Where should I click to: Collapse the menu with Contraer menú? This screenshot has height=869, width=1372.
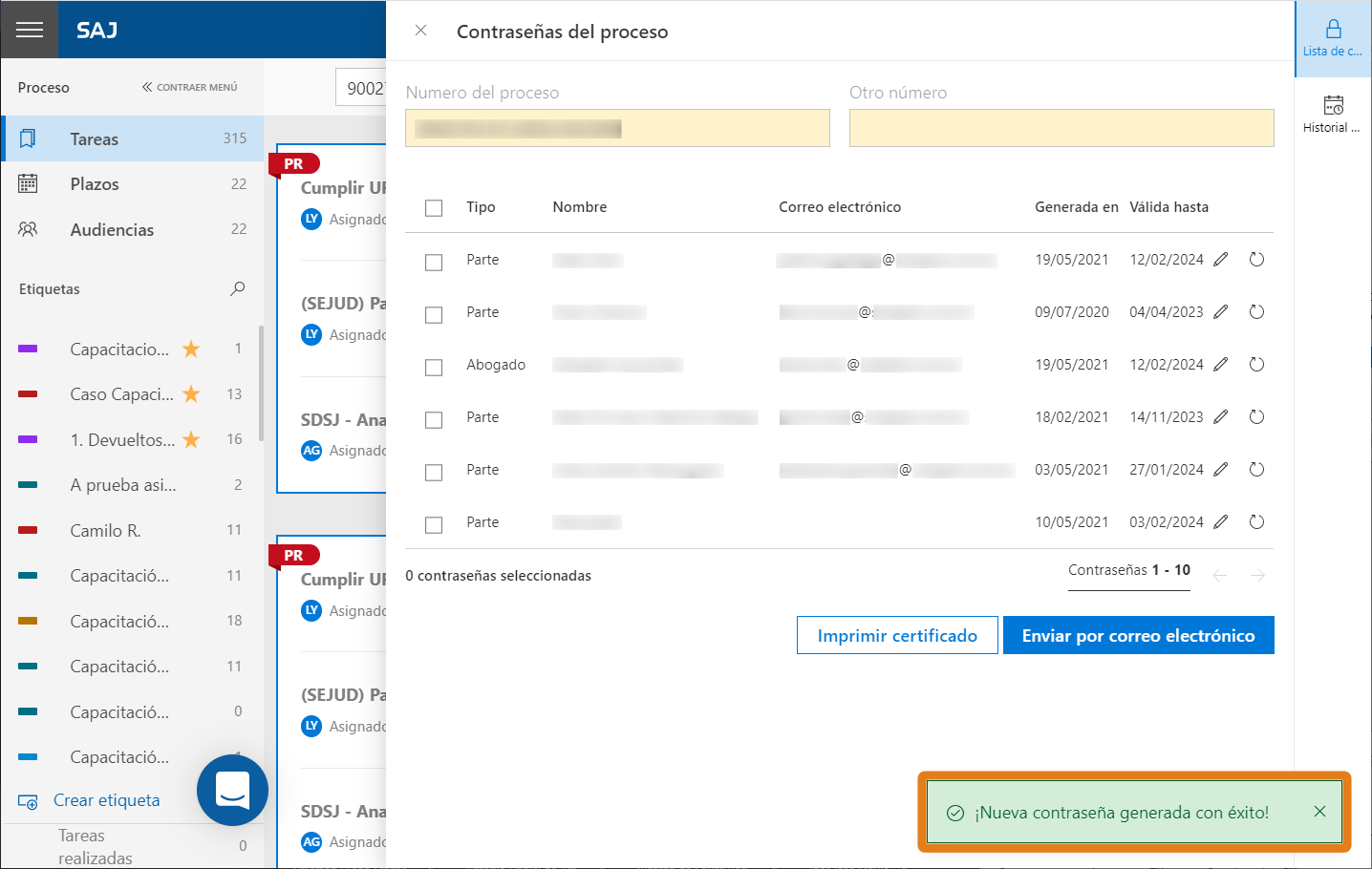click(189, 87)
